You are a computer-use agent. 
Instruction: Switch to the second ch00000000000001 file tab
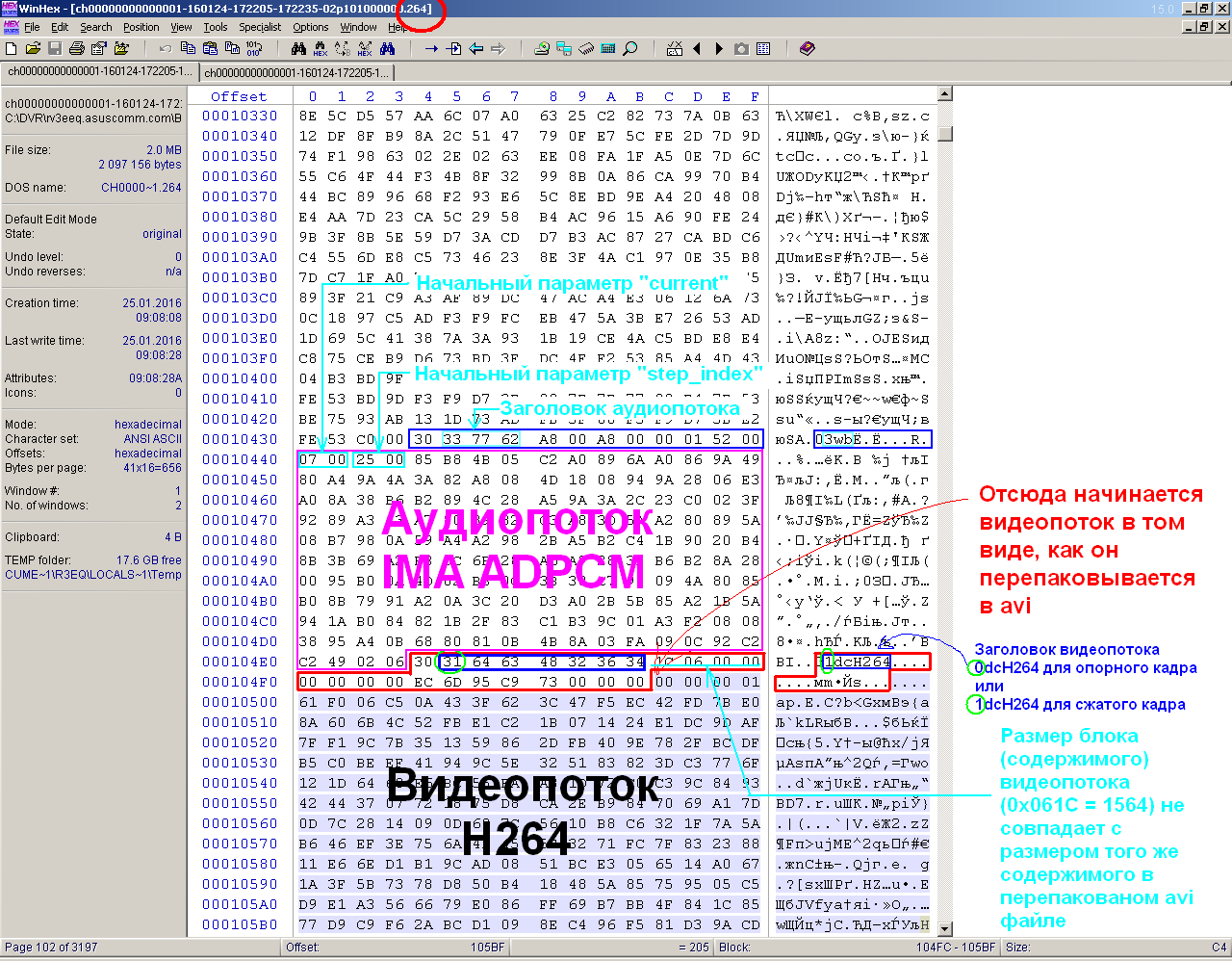295,71
